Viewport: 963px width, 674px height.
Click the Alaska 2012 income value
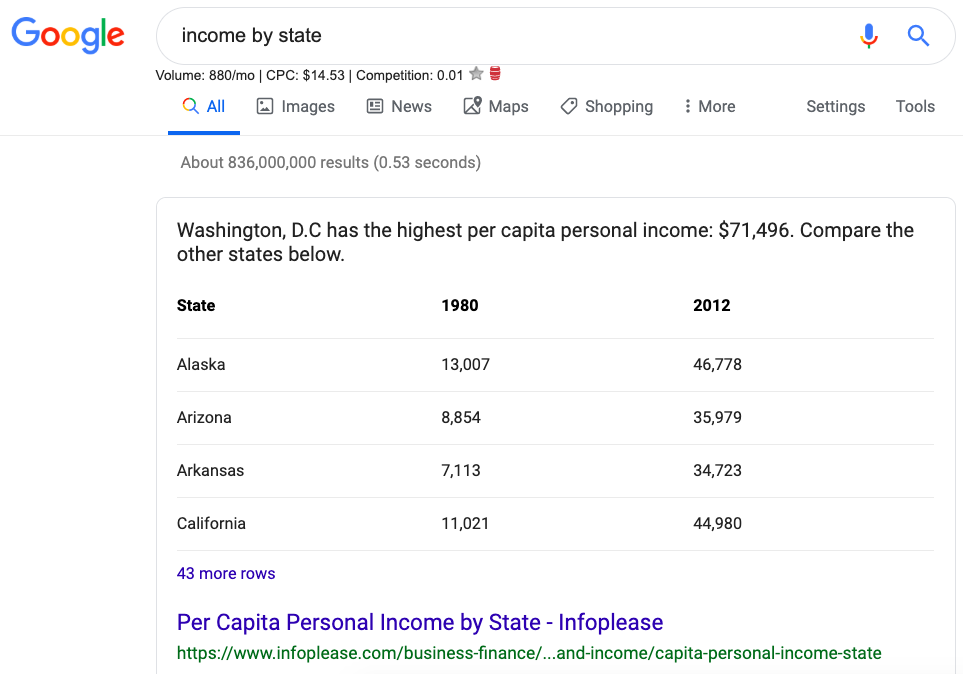717,364
